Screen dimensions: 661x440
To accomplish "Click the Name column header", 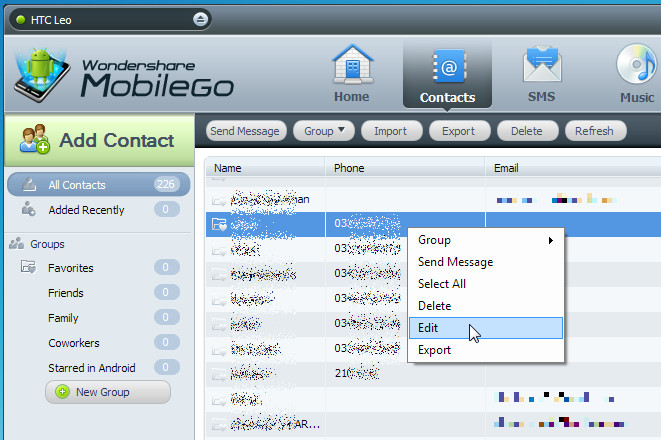I will point(265,168).
